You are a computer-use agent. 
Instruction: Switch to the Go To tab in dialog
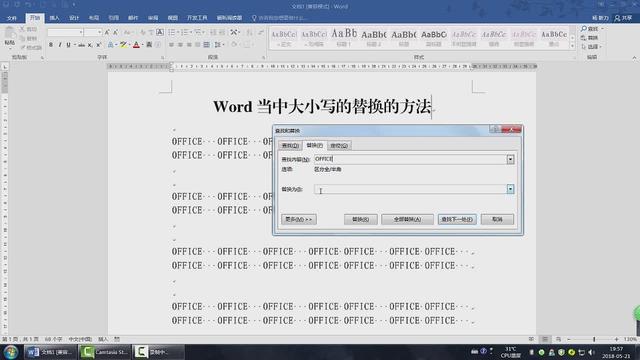[339, 146]
